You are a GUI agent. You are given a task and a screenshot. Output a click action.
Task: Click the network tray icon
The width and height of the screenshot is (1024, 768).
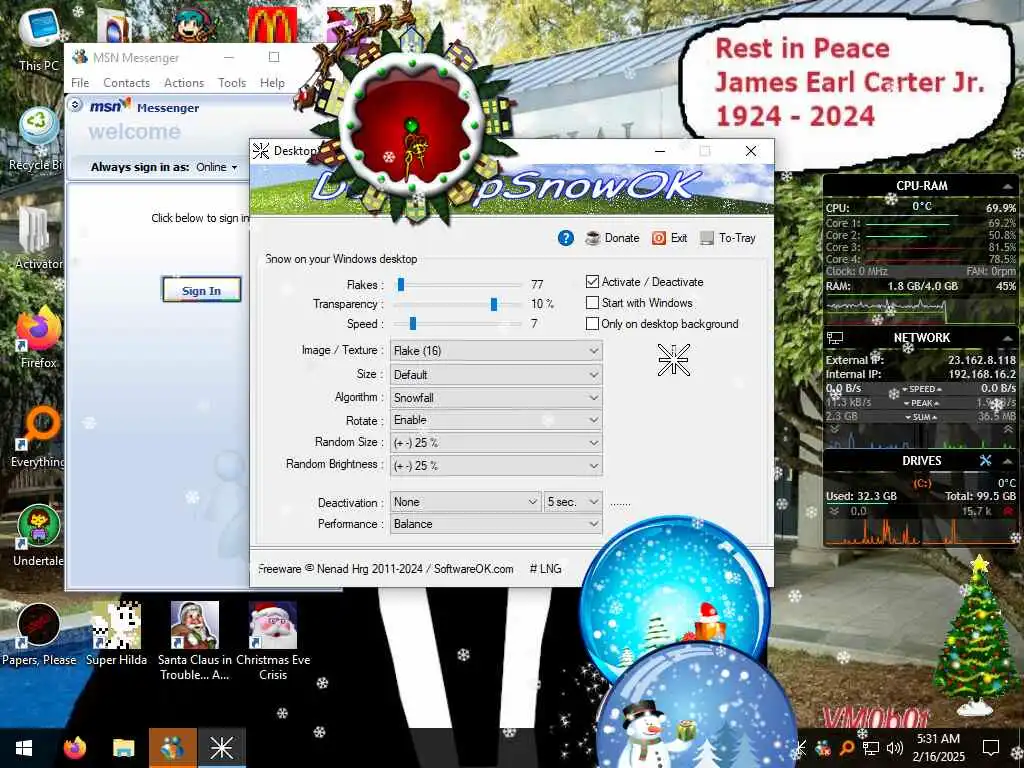click(x=871, y=748)
